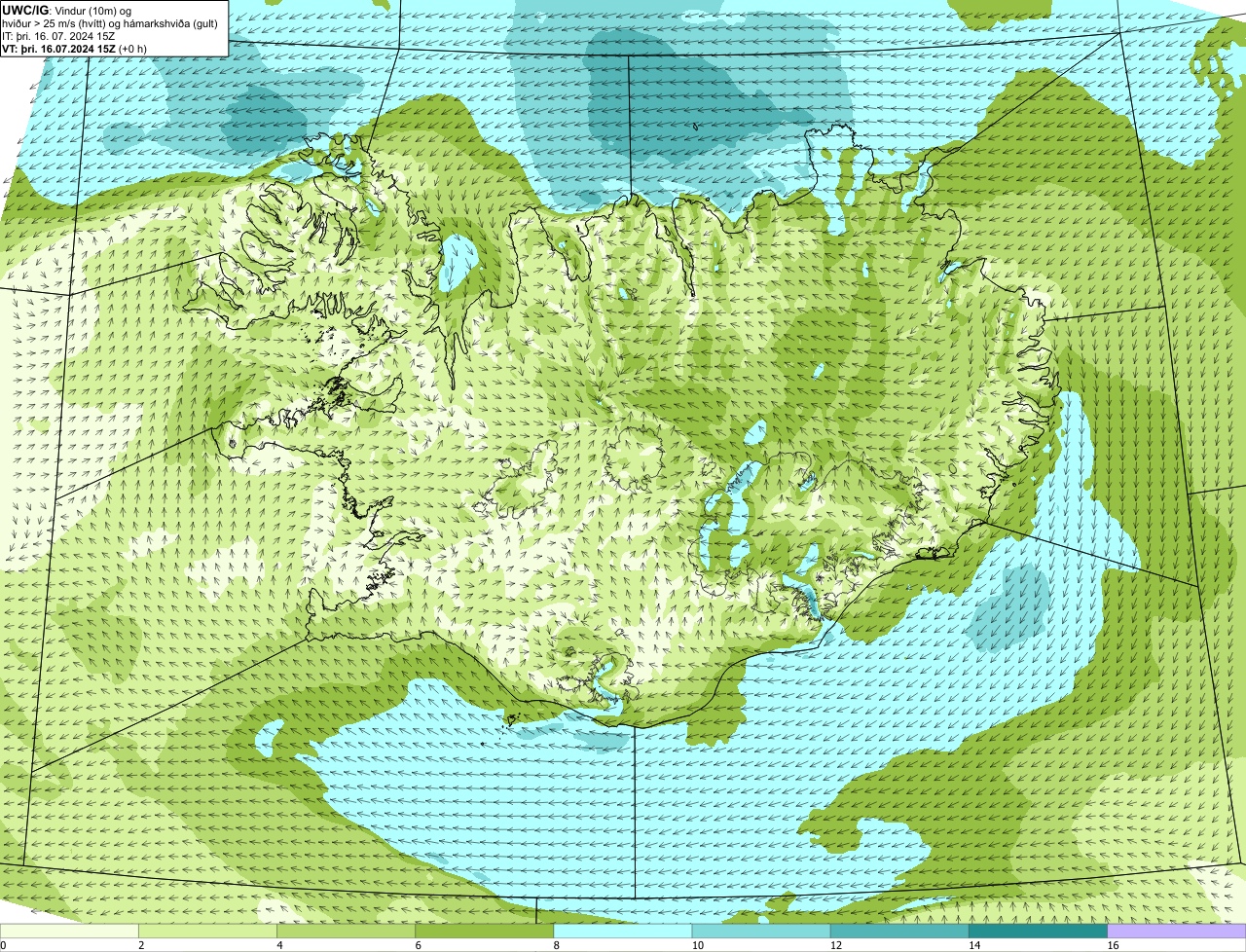Viewport: 1246px width, 952px height.
Task: Click the legend scale label '14'
Action: 974,945
